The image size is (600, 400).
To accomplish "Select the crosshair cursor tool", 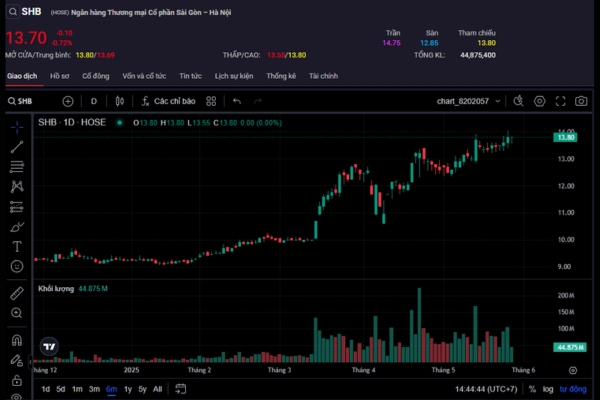I will pyautogui.click(x=17, y=127).
